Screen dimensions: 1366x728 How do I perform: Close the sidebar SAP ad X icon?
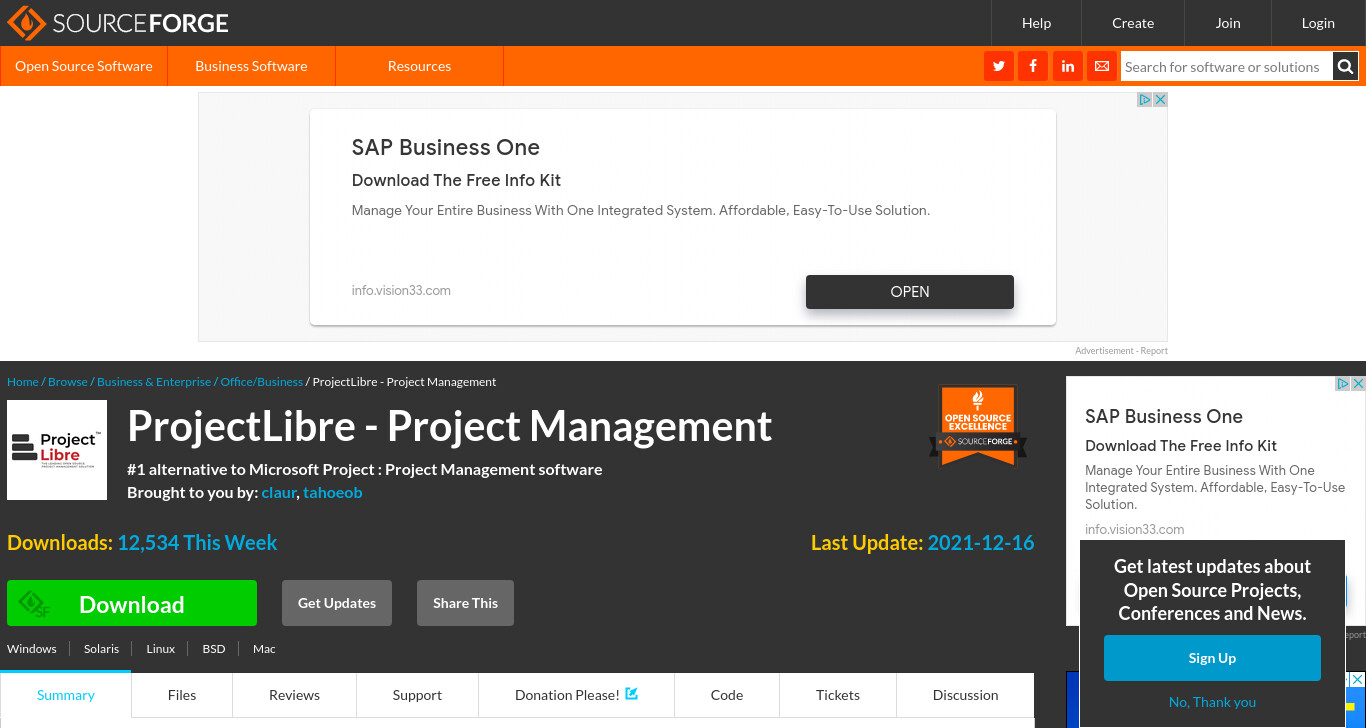click(1358, 384)
